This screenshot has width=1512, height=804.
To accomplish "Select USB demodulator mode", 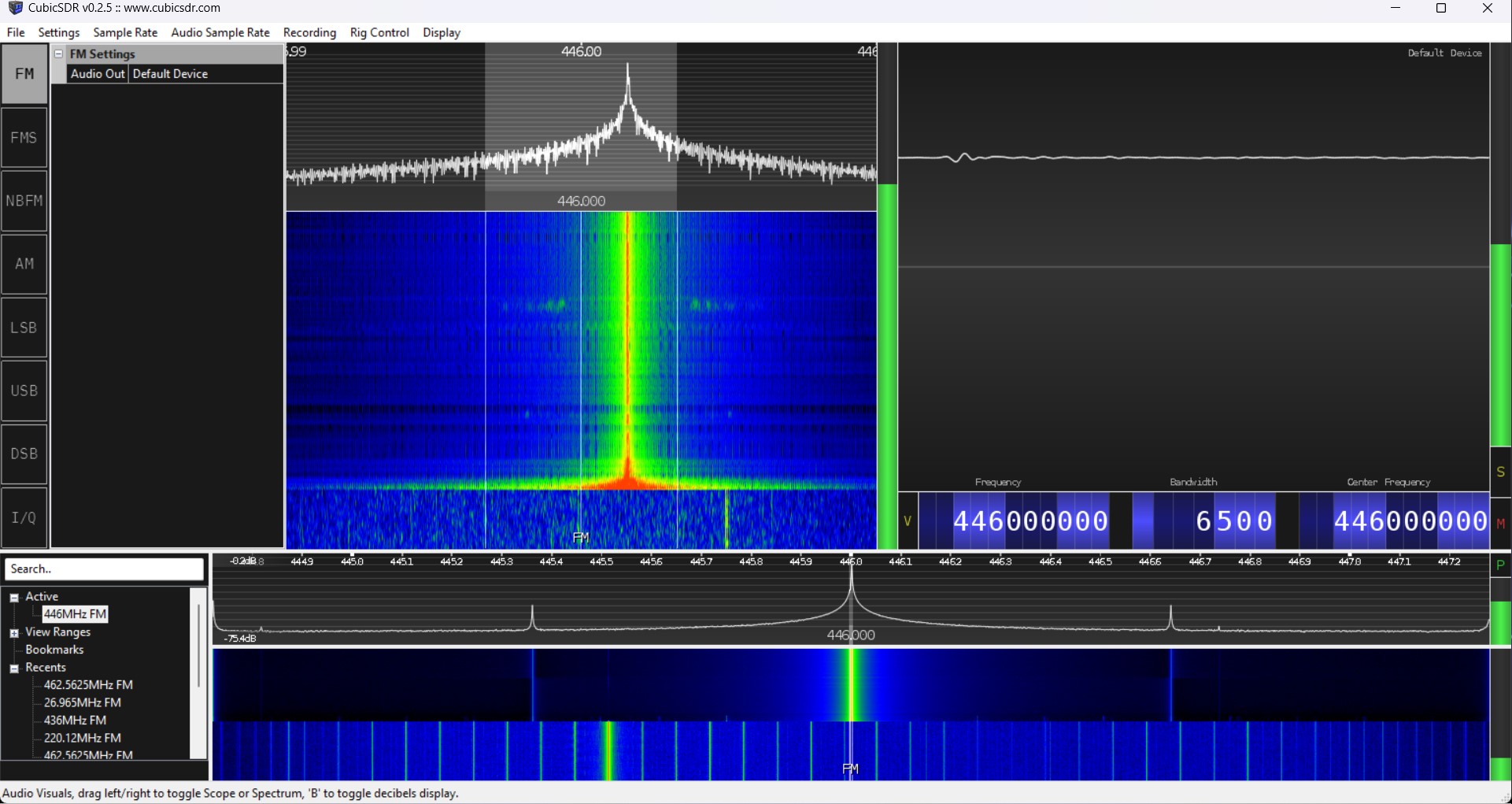I will point(24,391).
